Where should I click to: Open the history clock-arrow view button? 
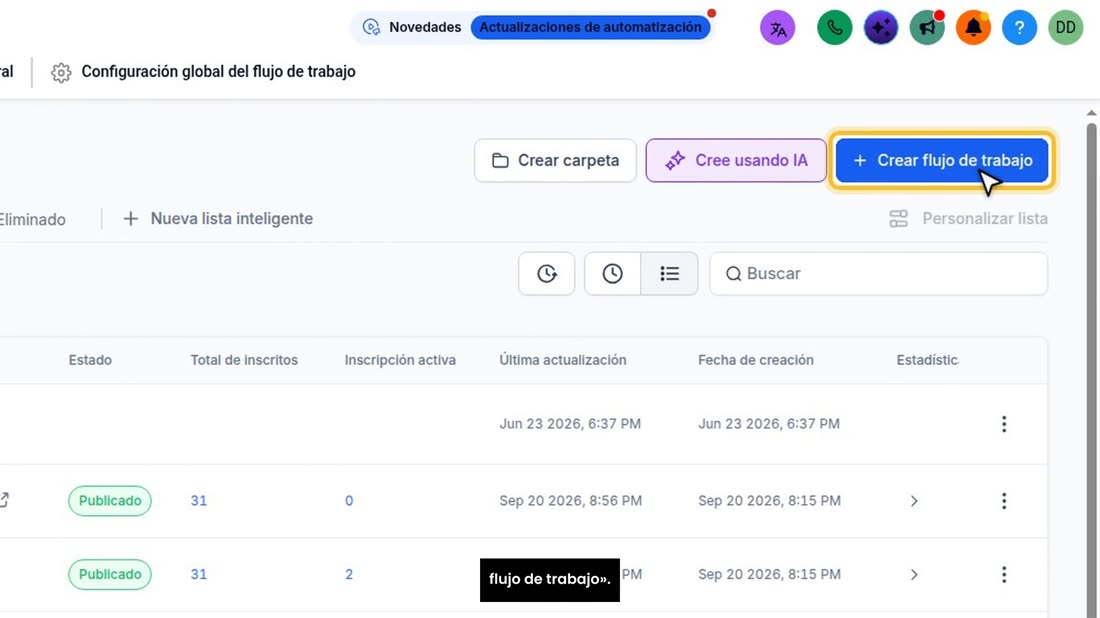546,274
